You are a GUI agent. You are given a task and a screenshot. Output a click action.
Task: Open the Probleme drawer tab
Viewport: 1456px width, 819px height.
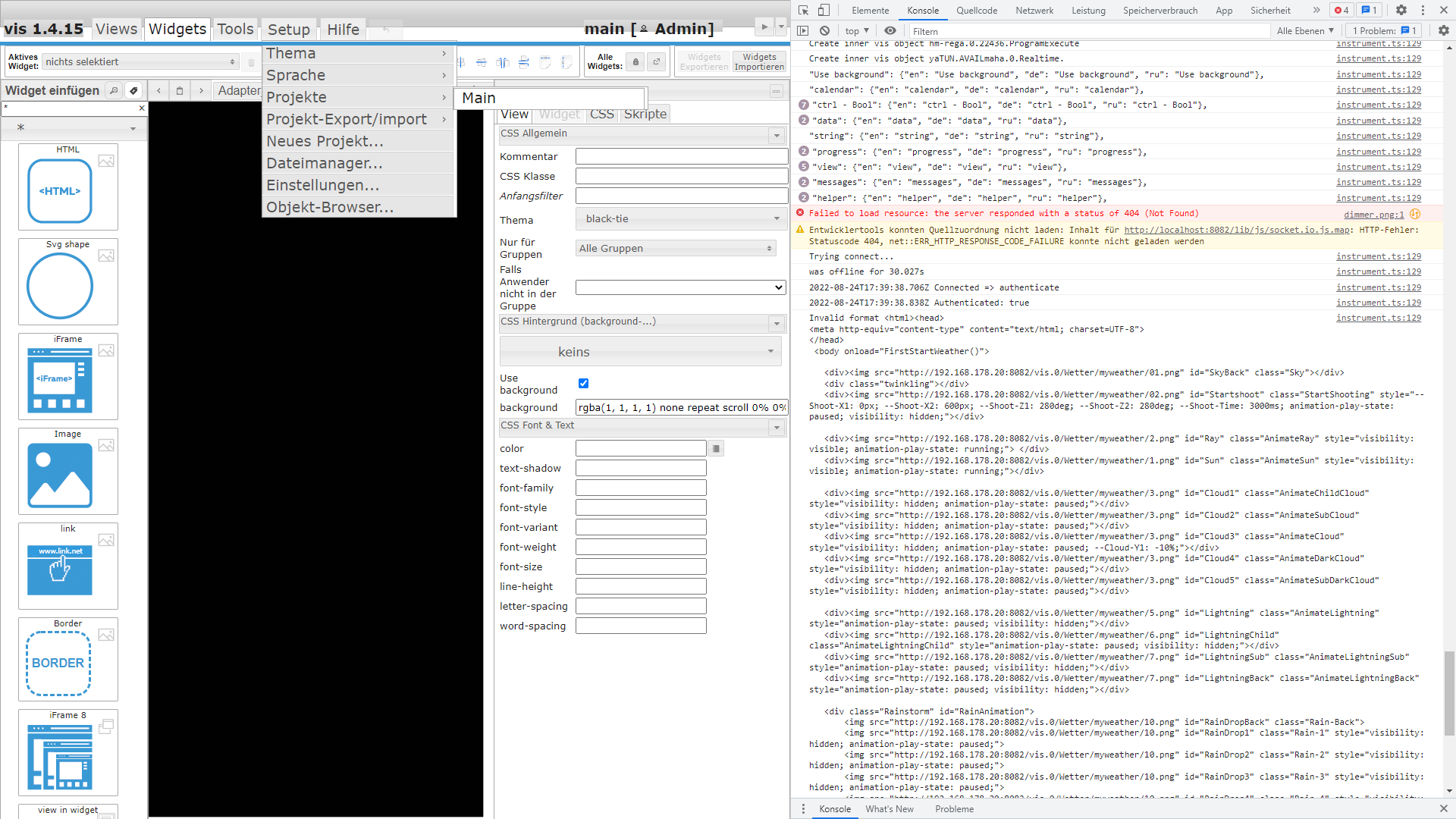[954, 809]
